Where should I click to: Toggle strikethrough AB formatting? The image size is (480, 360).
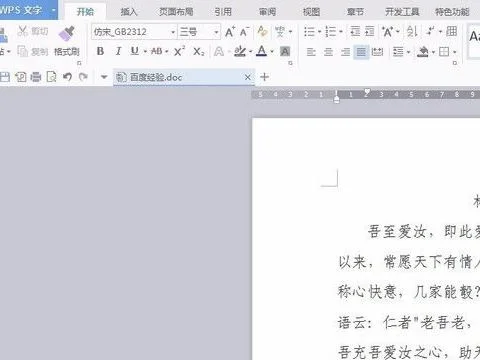(x=157, y=51)
